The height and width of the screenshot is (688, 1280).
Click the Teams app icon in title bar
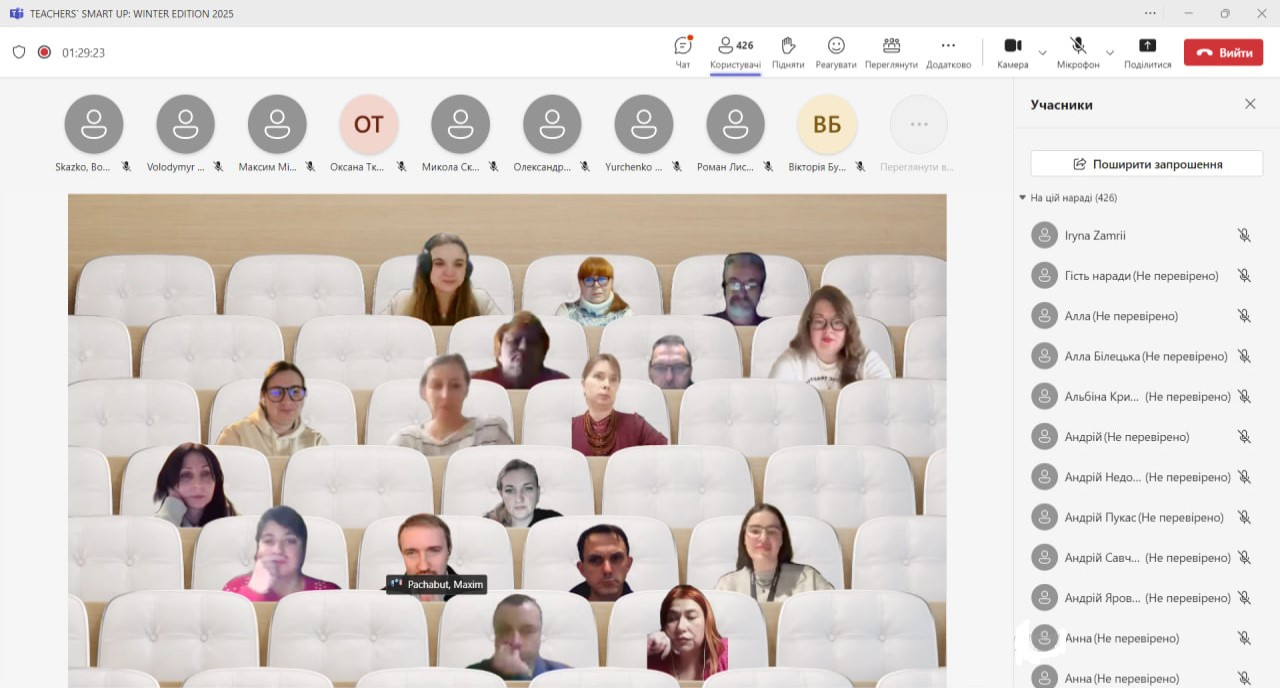(x=16, y=14)
